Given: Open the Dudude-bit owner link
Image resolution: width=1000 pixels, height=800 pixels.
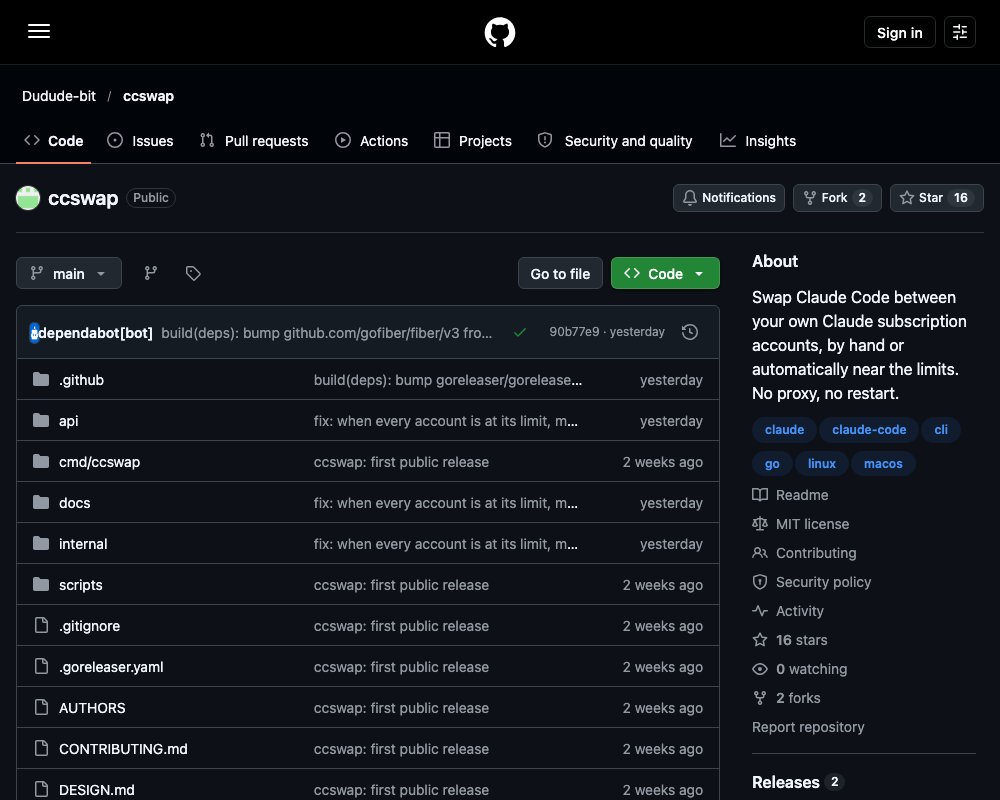Looking at the screenshot, I should pyautogui.click(x=59, y=96).
